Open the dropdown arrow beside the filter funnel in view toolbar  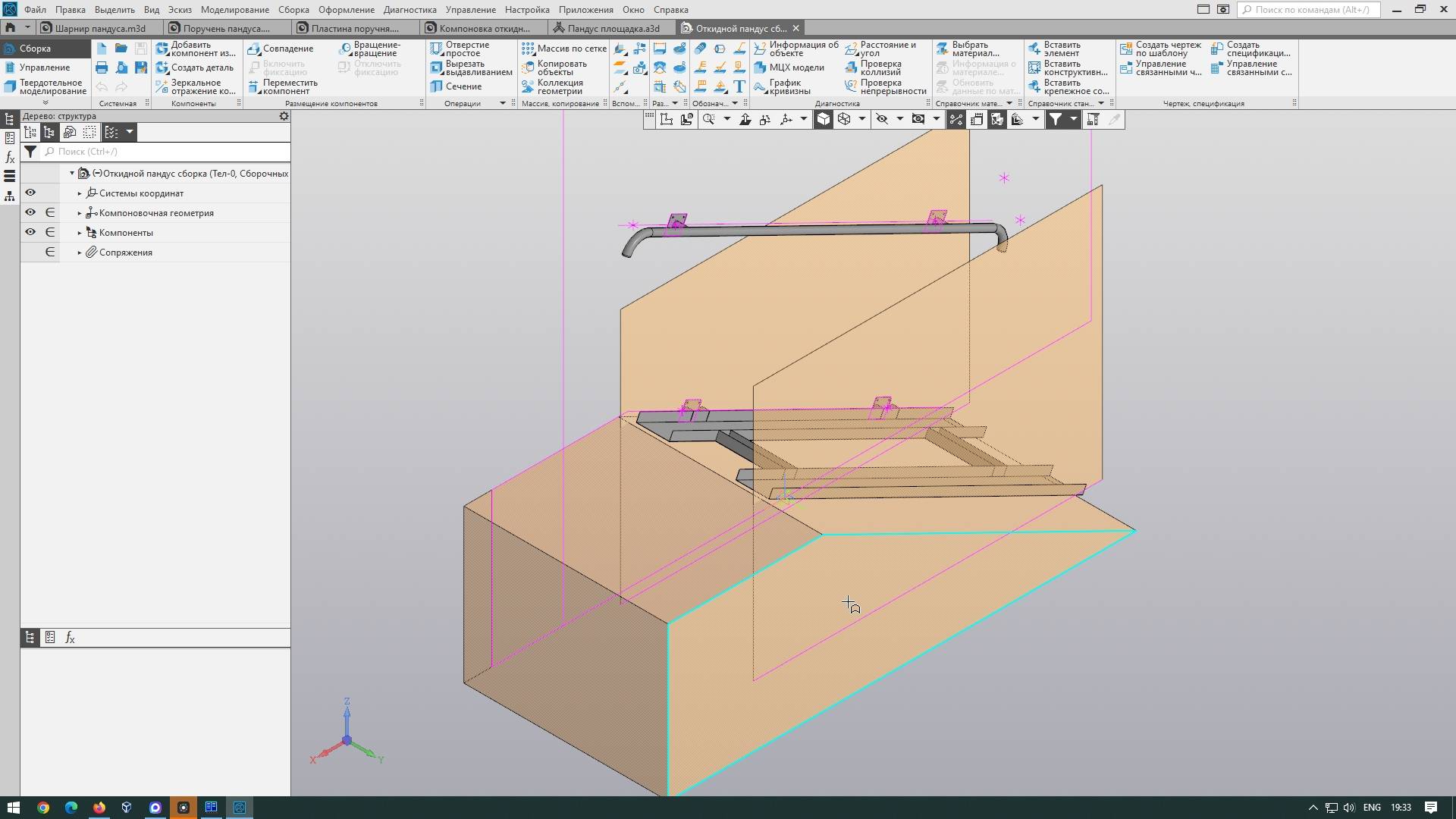[1073, 119]
